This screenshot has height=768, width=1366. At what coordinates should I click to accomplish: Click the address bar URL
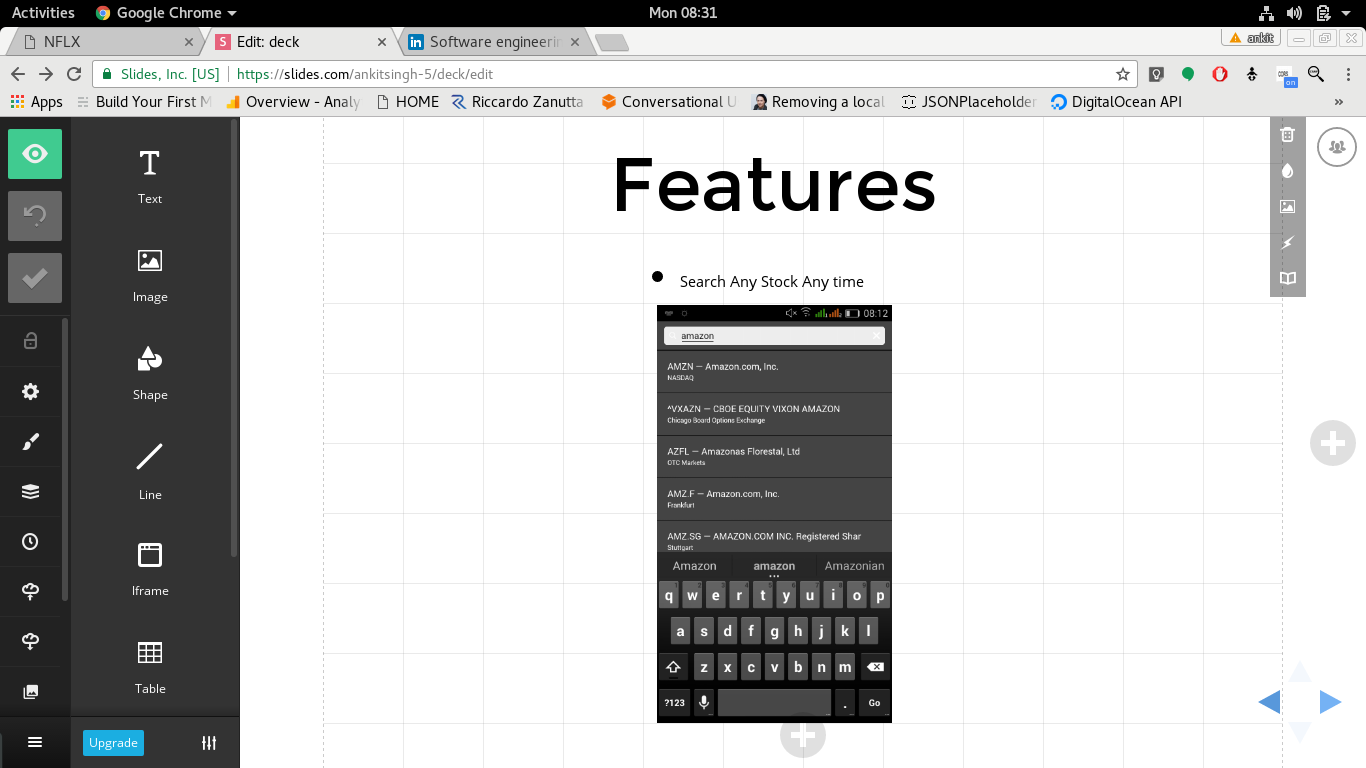pos(365,74)
